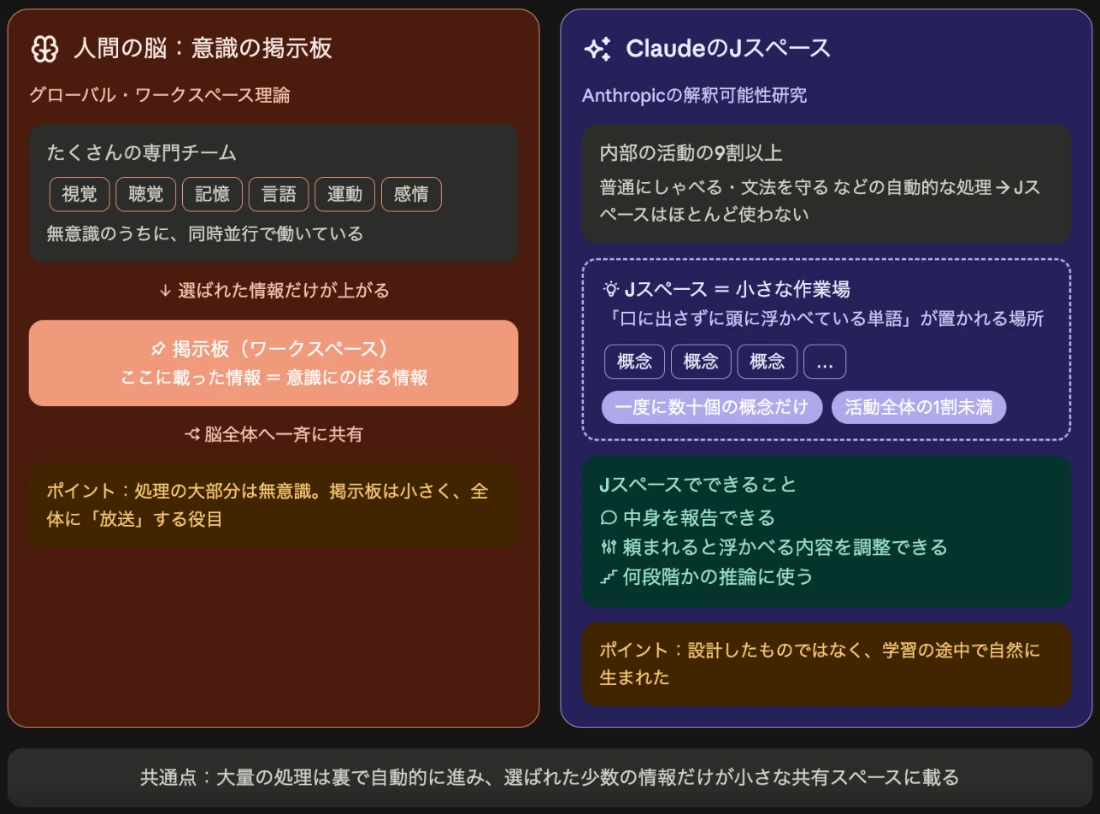Click the text ここに載った情報＝意識にのぼる情報
This screenshot has width=1100, height=814.
pyautogui.click(x=274, y=378)
